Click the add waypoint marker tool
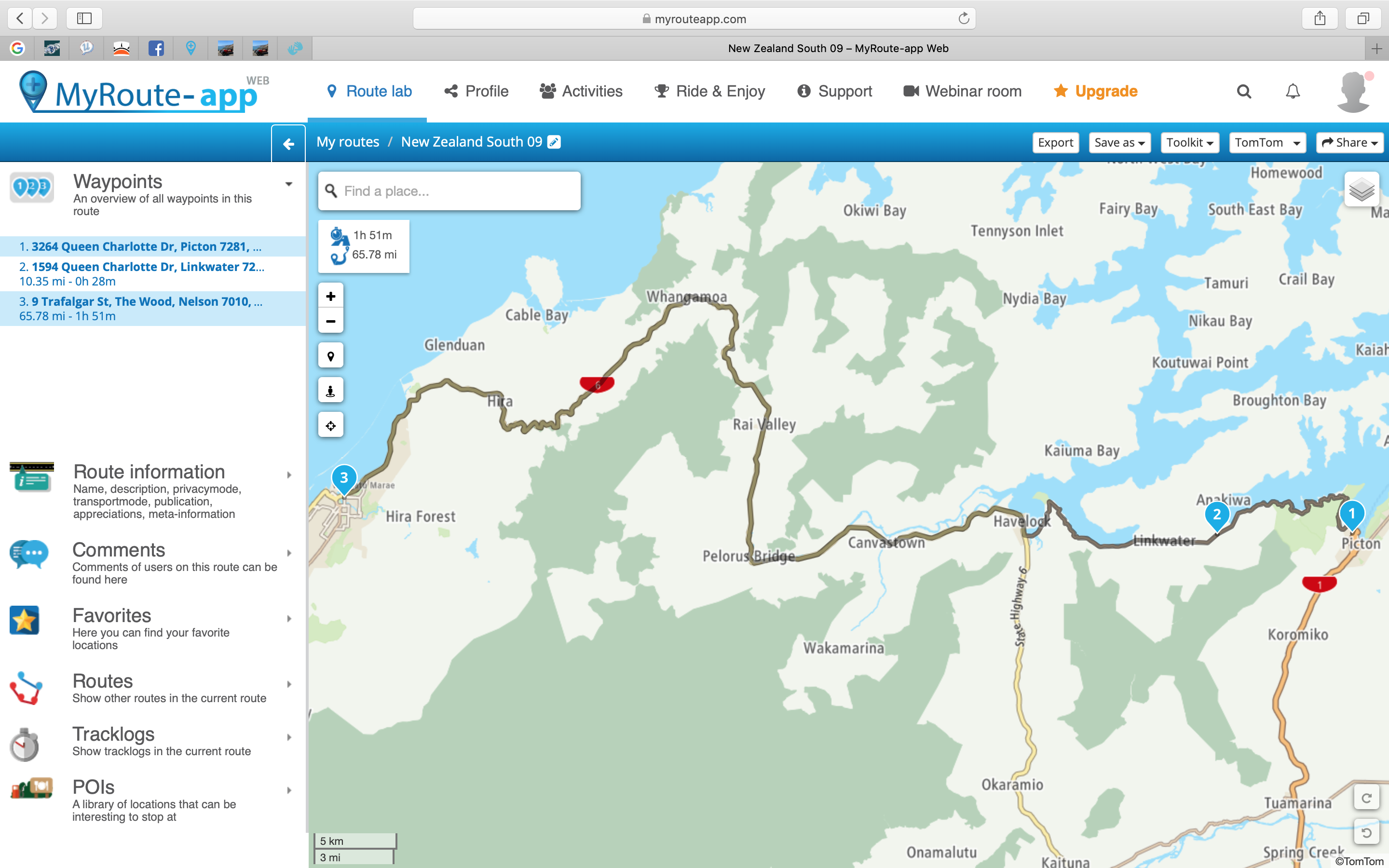Viewport: 1389px width, 868px height. (330, 356)
